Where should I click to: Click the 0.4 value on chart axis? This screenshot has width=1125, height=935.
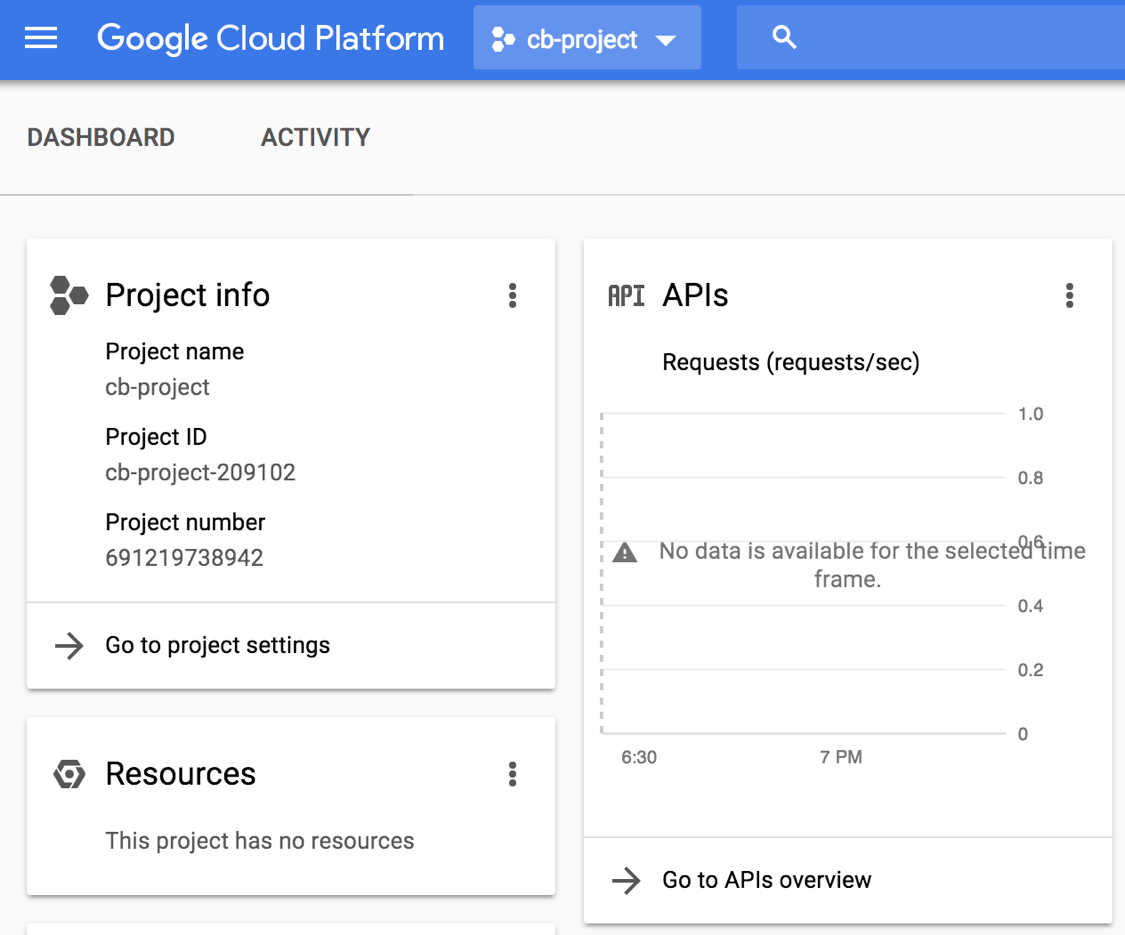point(1030,606)
